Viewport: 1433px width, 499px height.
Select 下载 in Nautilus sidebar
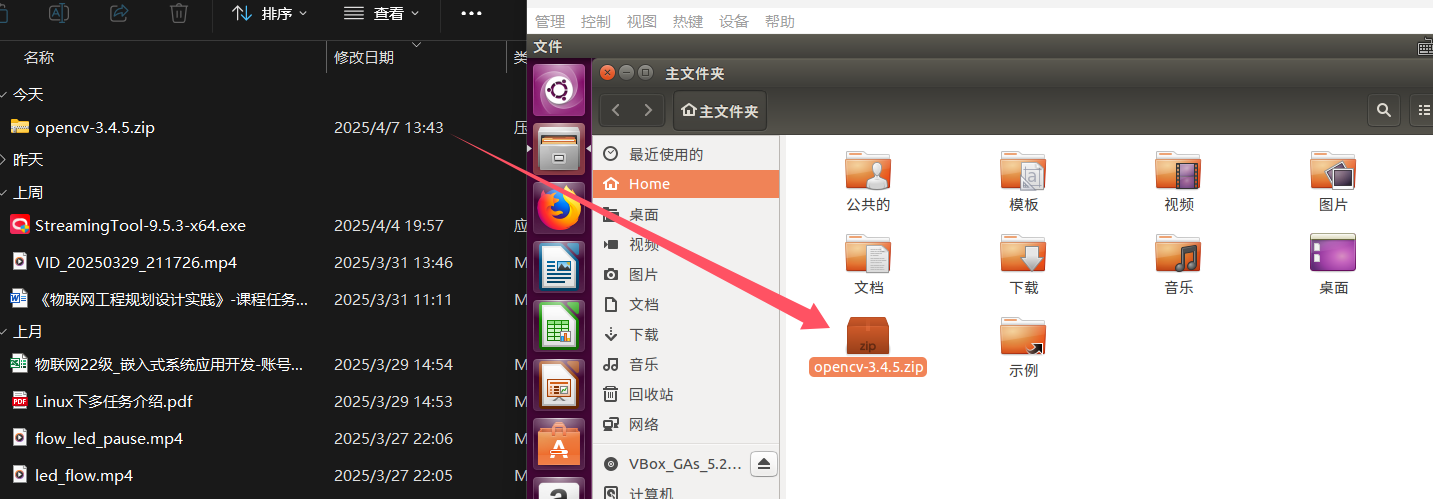(686, 334)
